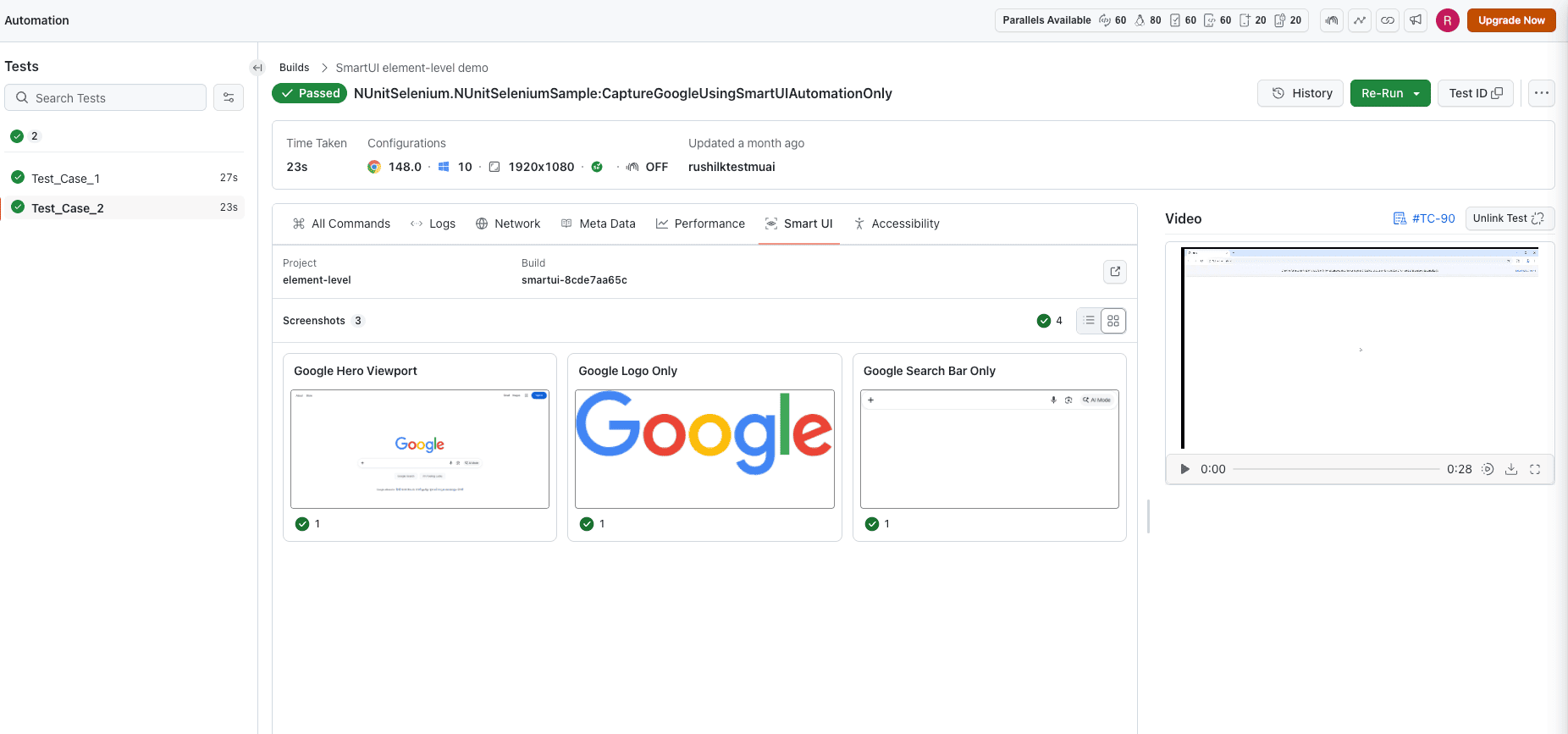Click the passed tests count filter

[25, 135]
